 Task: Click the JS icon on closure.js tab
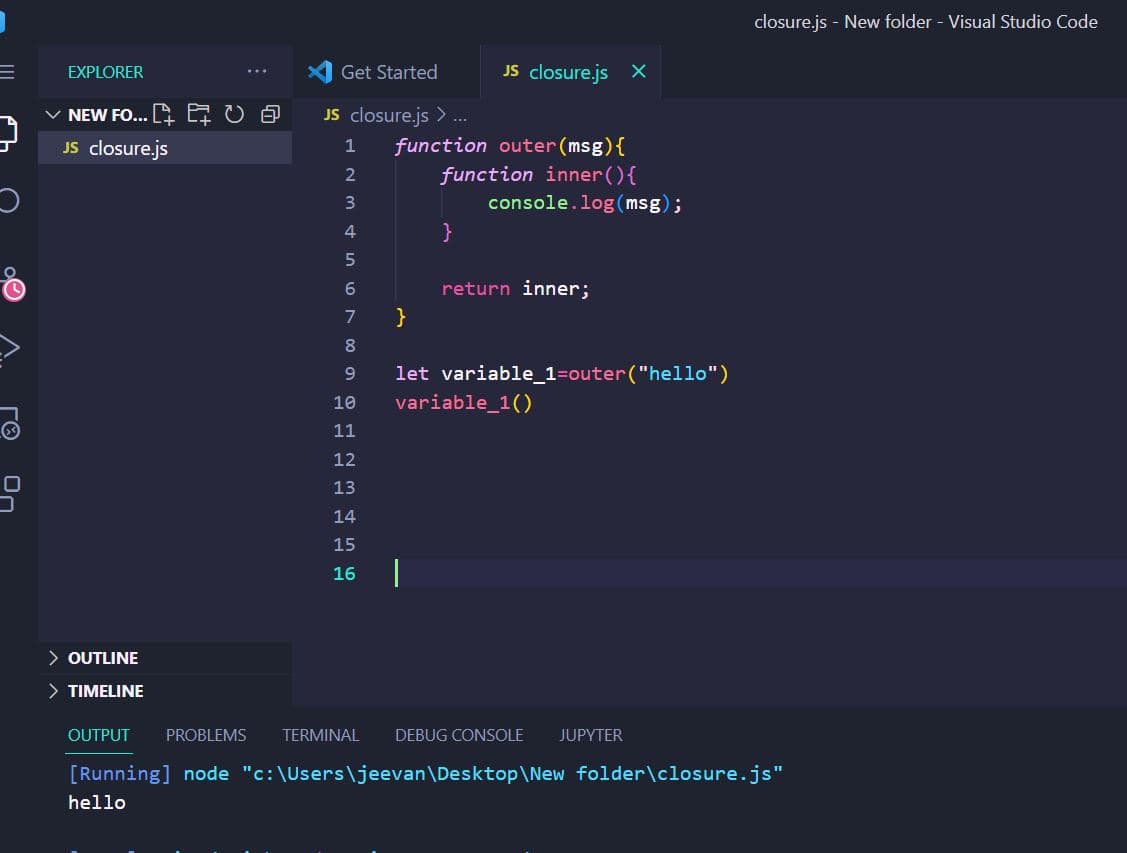[x=510, y=71]
